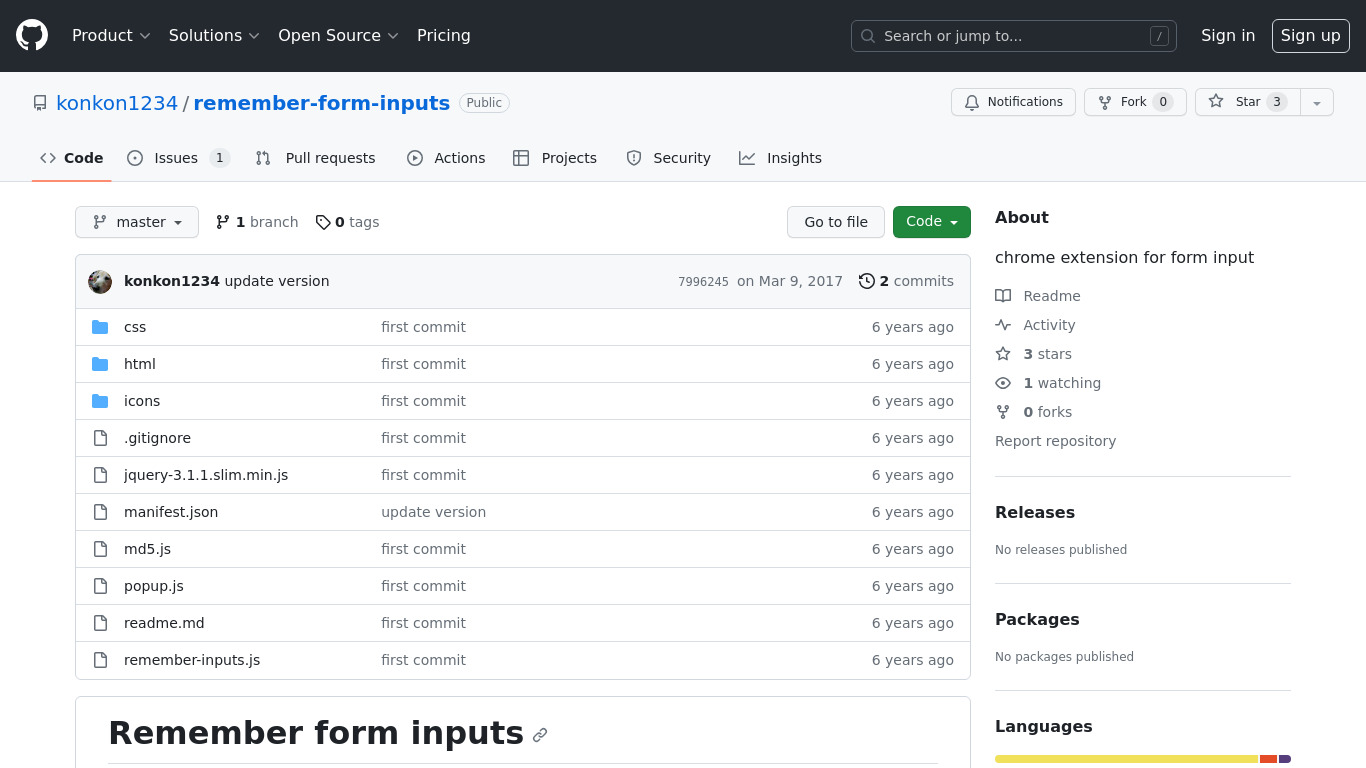This screenshot has height=768, width=1366.
Task: Click the manifest.json file icon
Action: coord(100,512)
